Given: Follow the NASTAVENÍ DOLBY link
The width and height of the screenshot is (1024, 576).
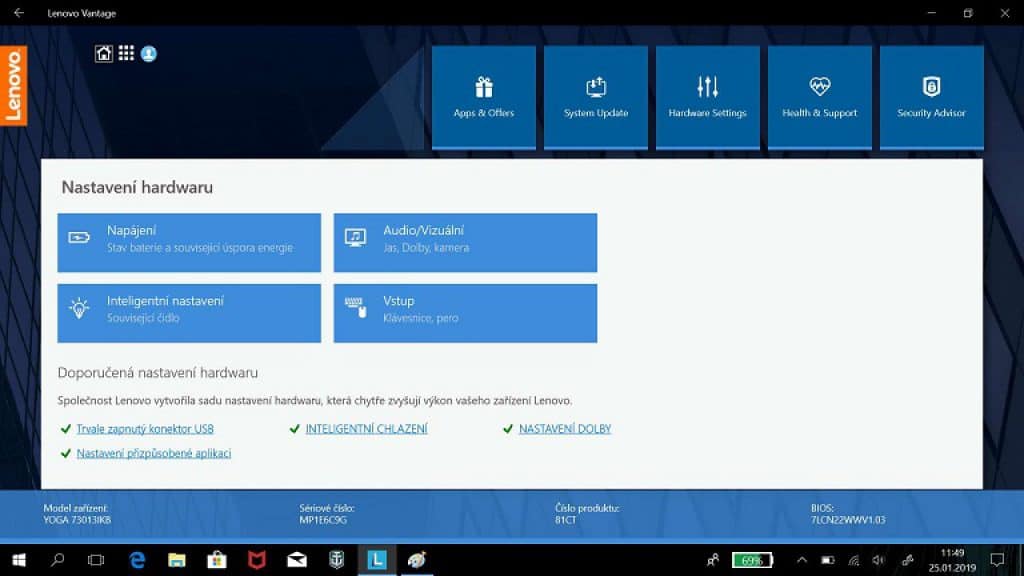Looking at the screenshot, I should tap(565, 429).
